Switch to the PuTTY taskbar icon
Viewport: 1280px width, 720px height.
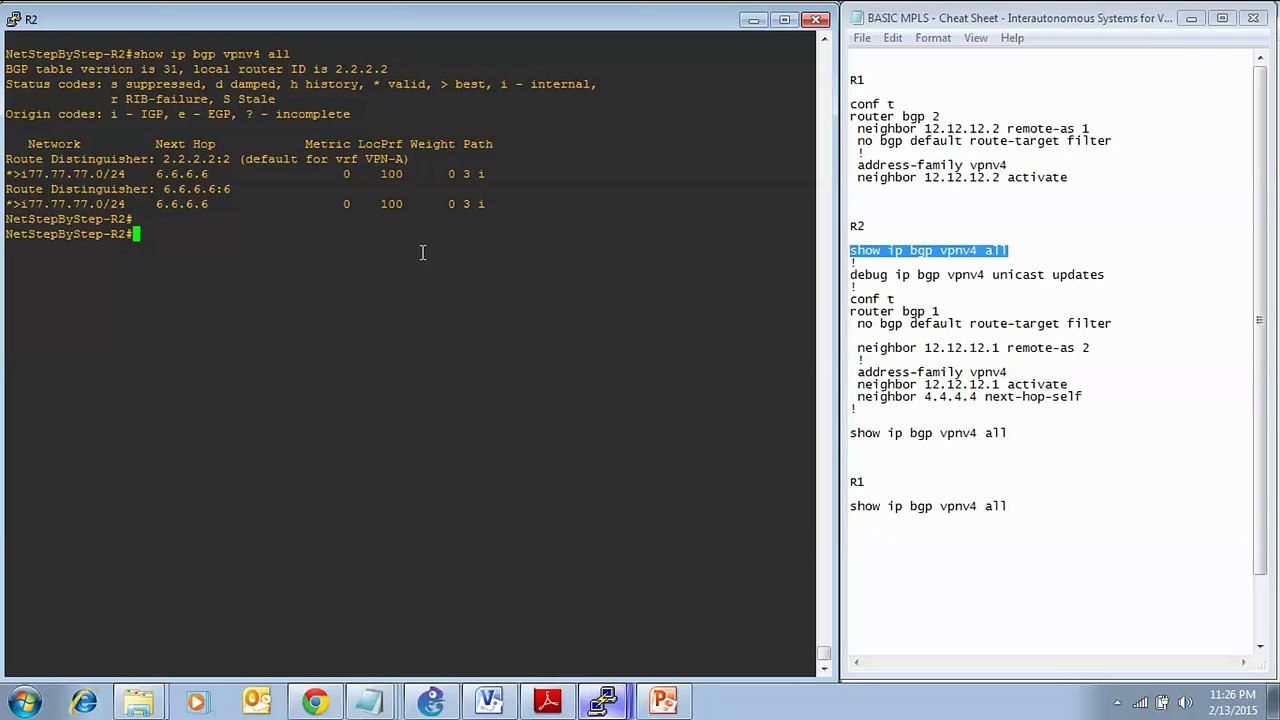point(605,701)
